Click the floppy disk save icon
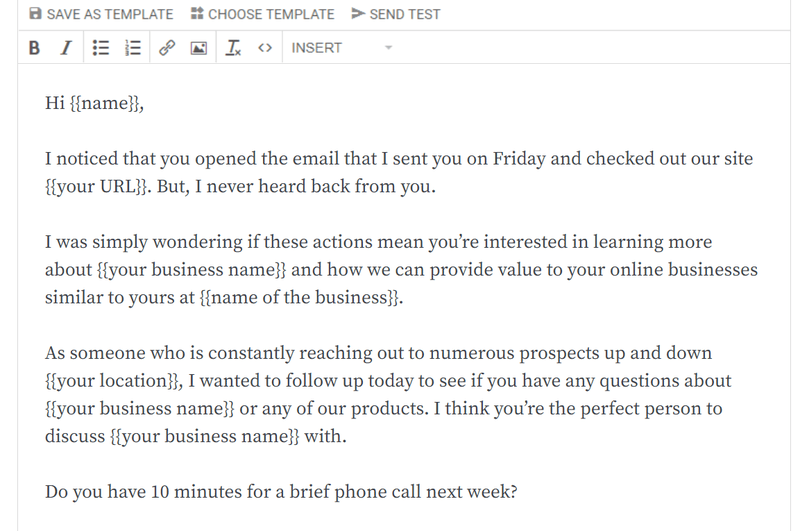This screenshot has width=800, height=531. 35,14
